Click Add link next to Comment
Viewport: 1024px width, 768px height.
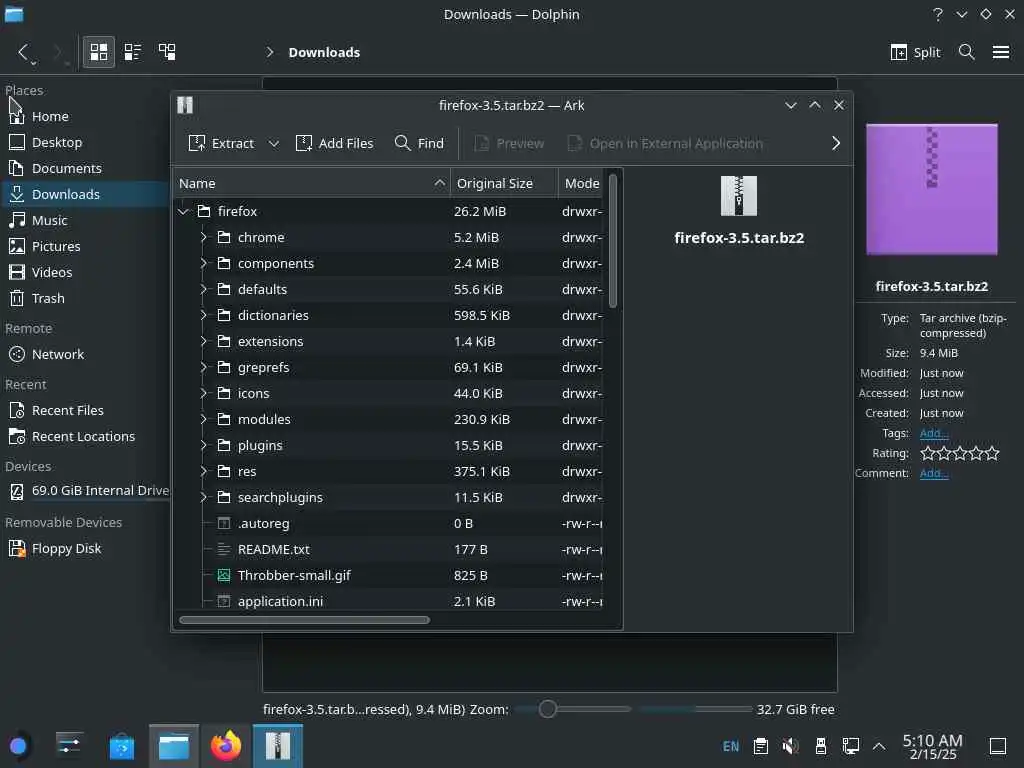coord(933,473)
